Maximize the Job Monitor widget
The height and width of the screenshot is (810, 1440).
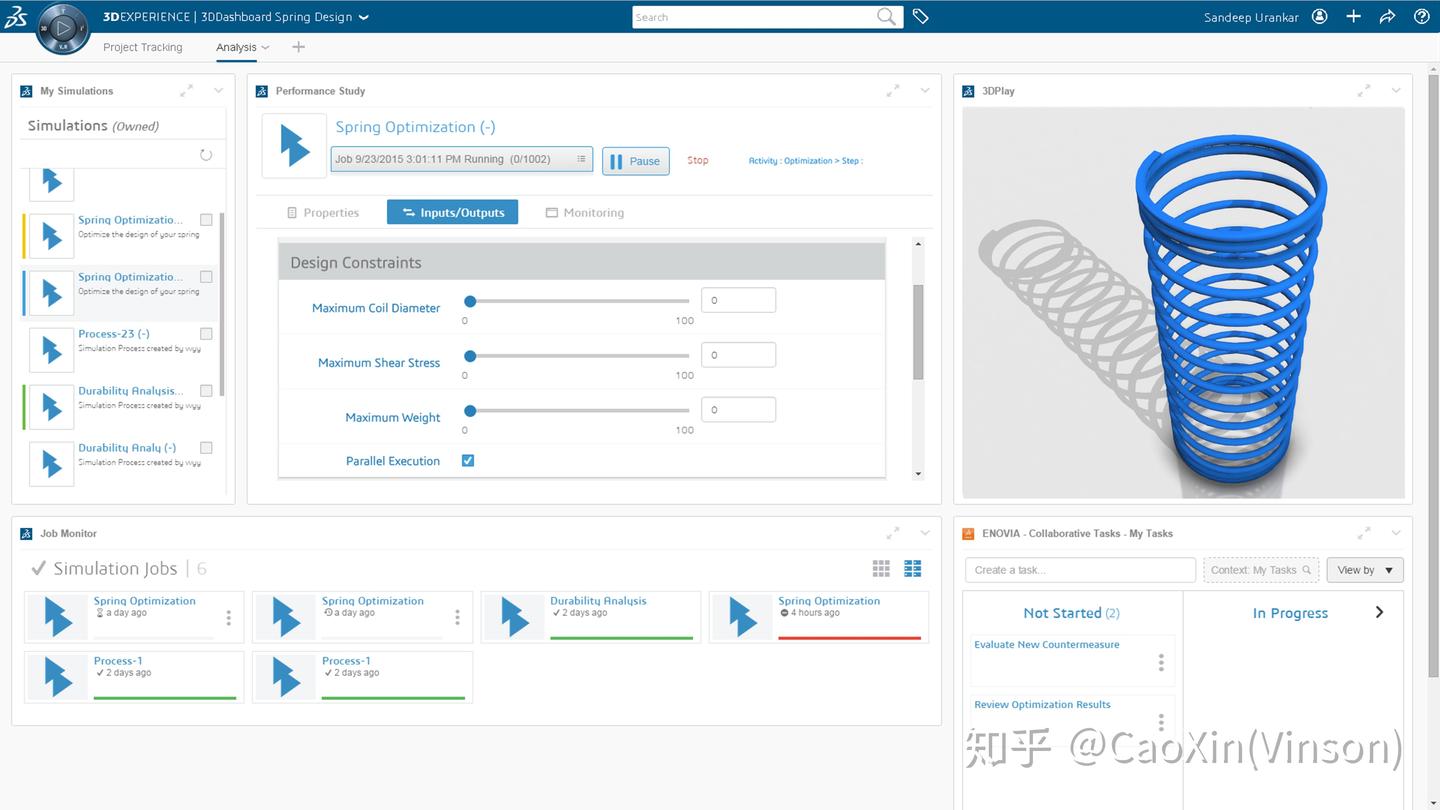pyautogui.click(x=893, y=534)
